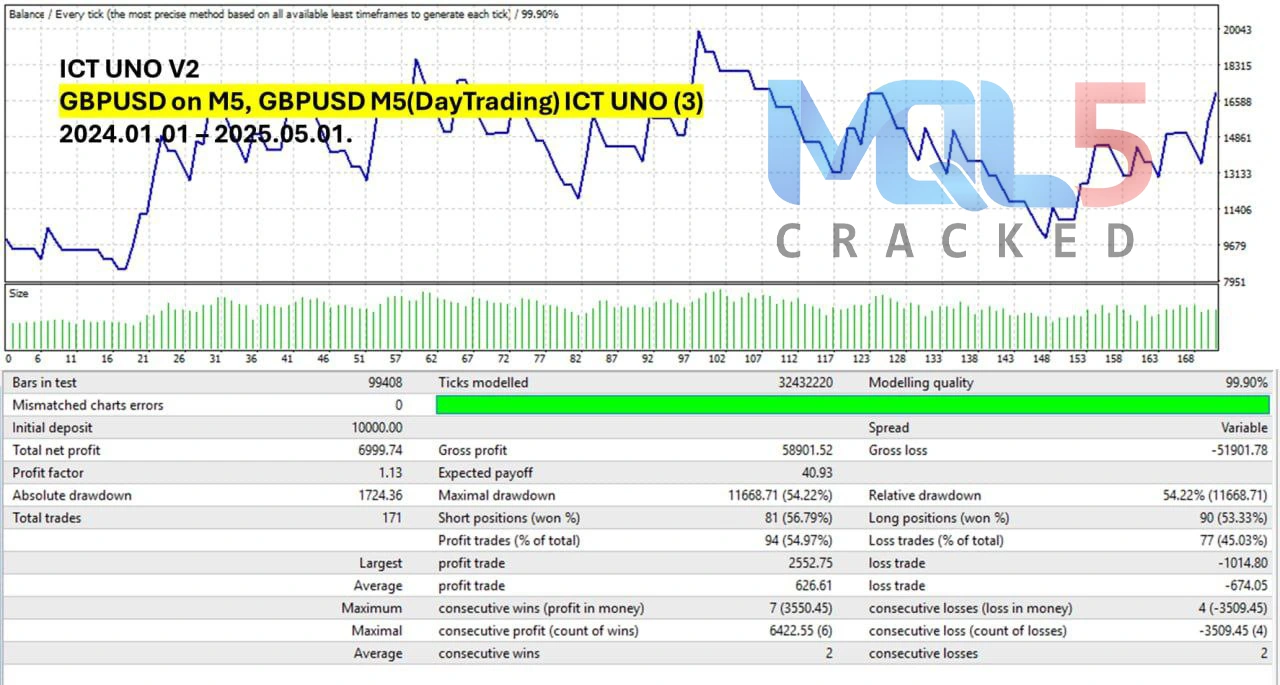Click the "Mismatched charts errors" label
The width and height of the screenshot is (1280, 685).
(x=88, y=405)
